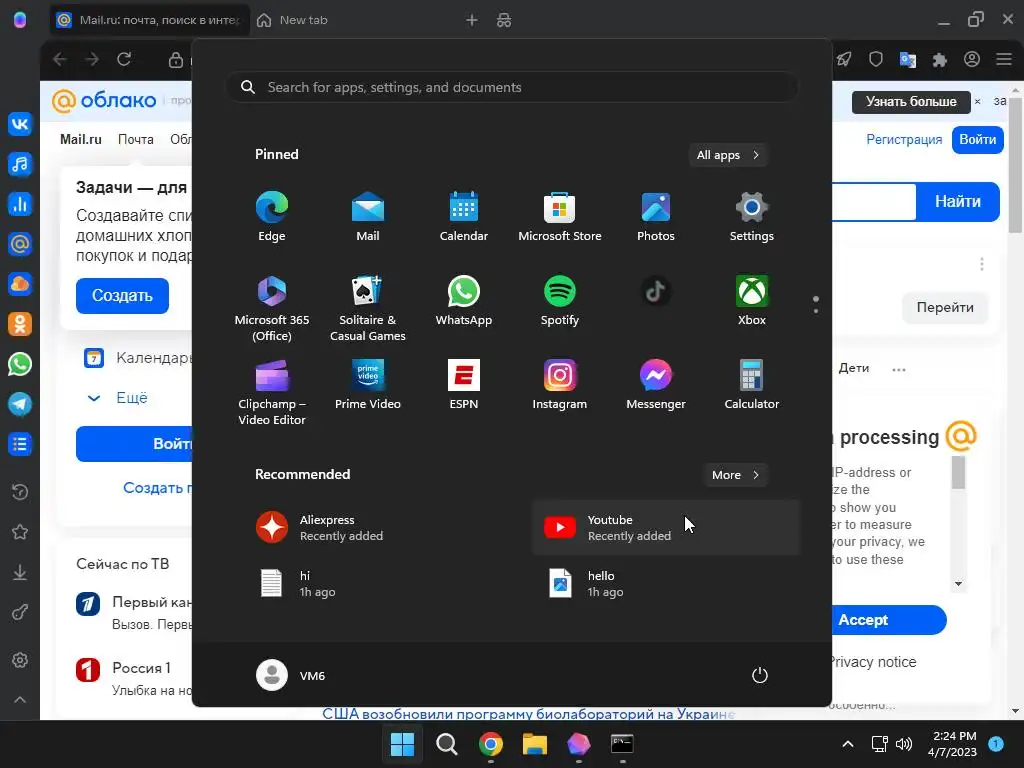Show hidden system tray icons
This screenshot has height=768, width=1024.
click(848, 744)
